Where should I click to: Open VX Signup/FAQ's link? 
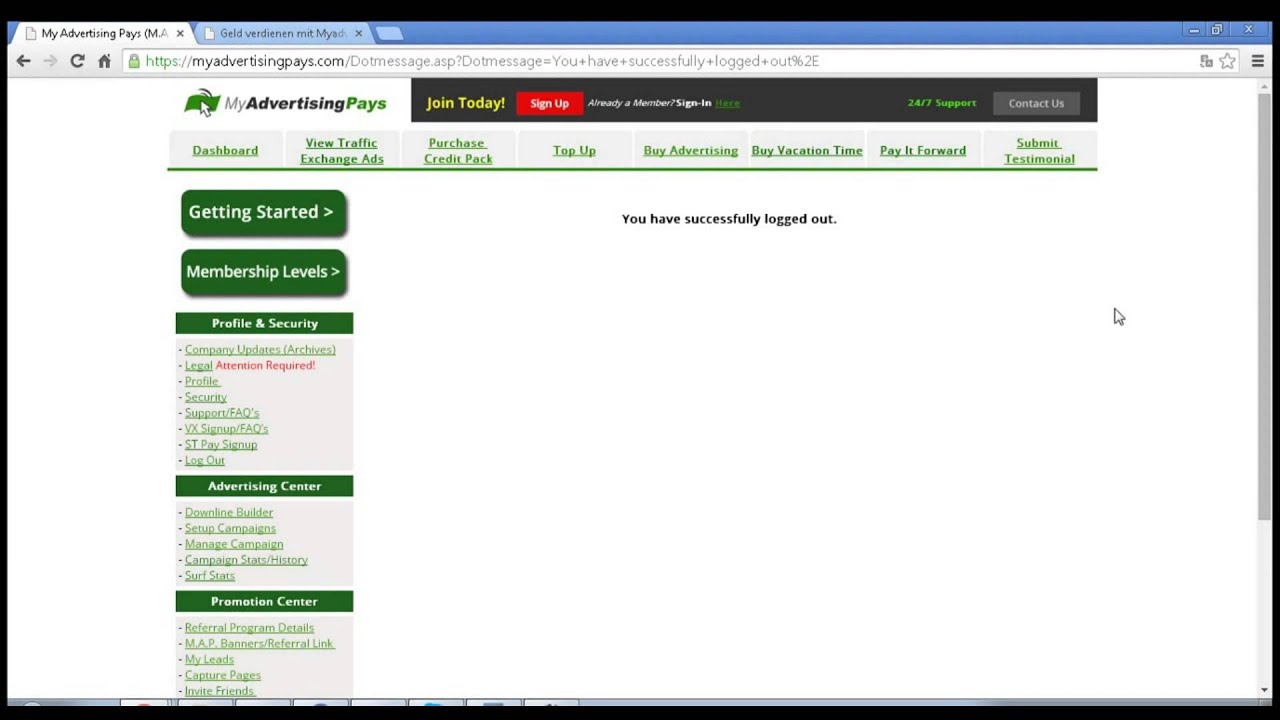click(x=226, y=428)
